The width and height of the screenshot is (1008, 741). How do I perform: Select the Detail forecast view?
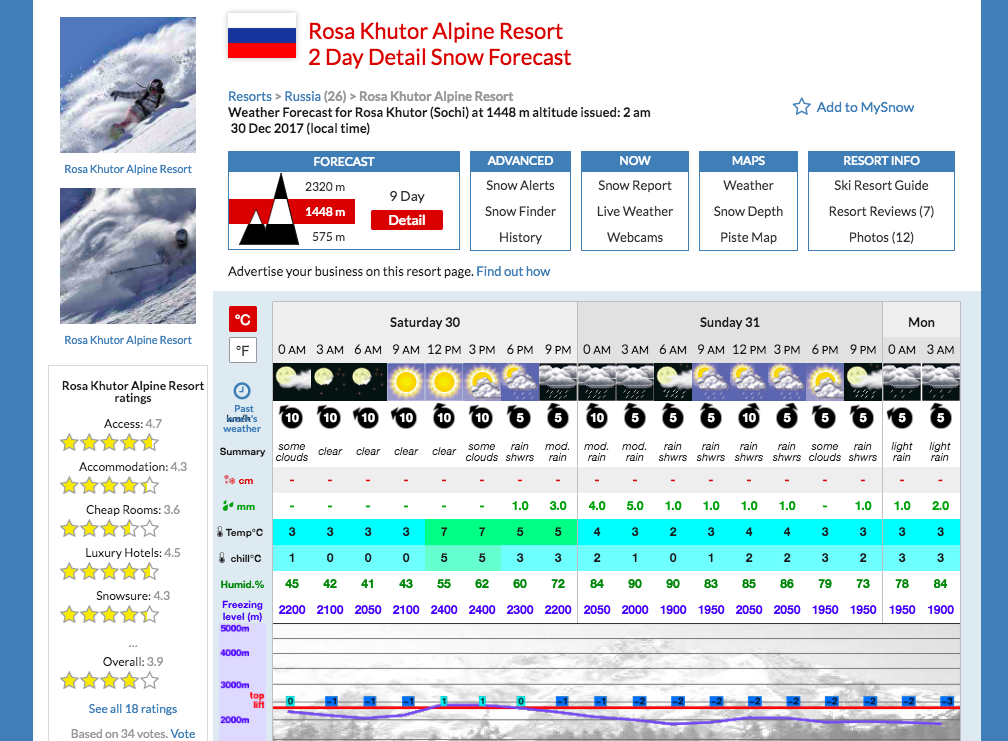[407, 220]
